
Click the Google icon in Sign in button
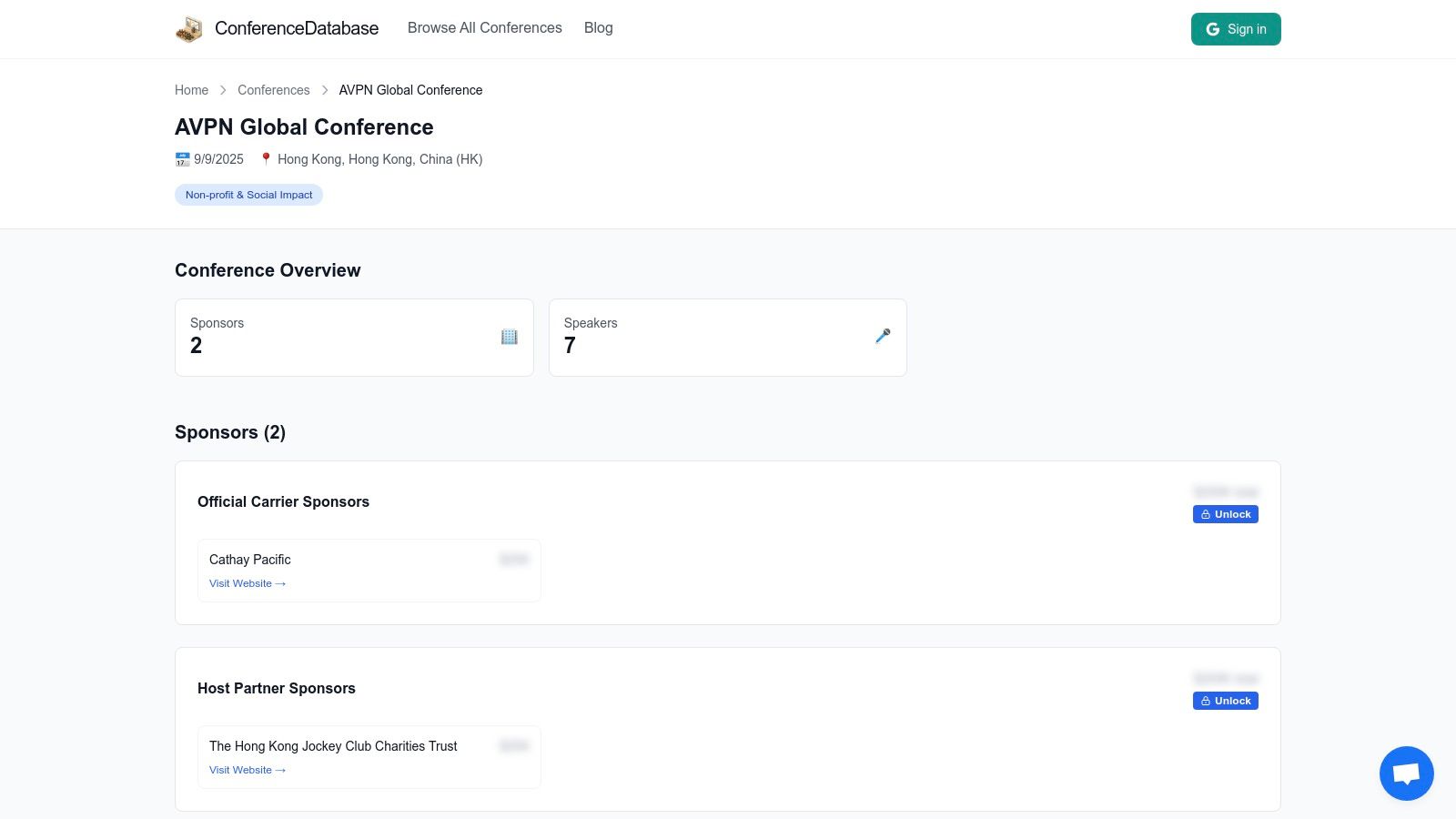[1212, 29]
